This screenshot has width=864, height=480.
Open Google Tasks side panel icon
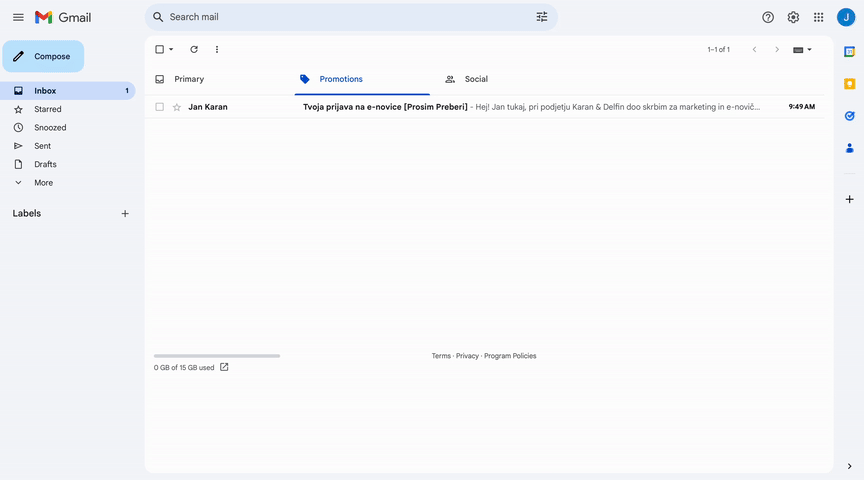pyautogui.click(x=849, y=116)
